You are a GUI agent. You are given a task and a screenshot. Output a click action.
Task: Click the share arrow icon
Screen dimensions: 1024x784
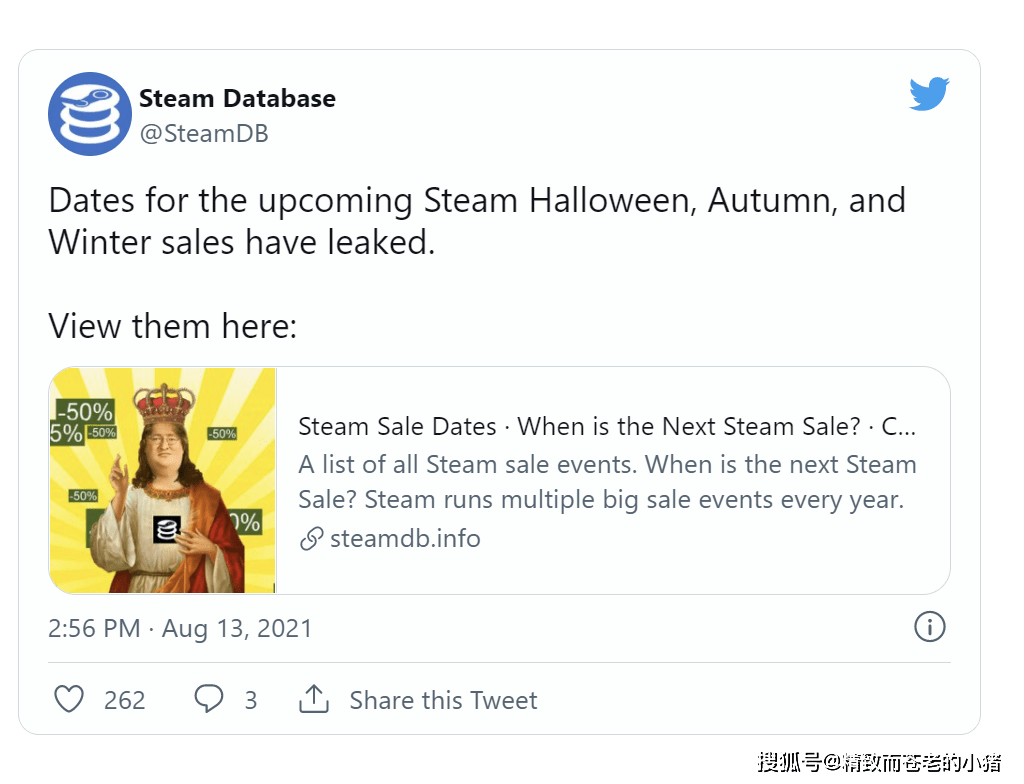[x=314, y=699]
